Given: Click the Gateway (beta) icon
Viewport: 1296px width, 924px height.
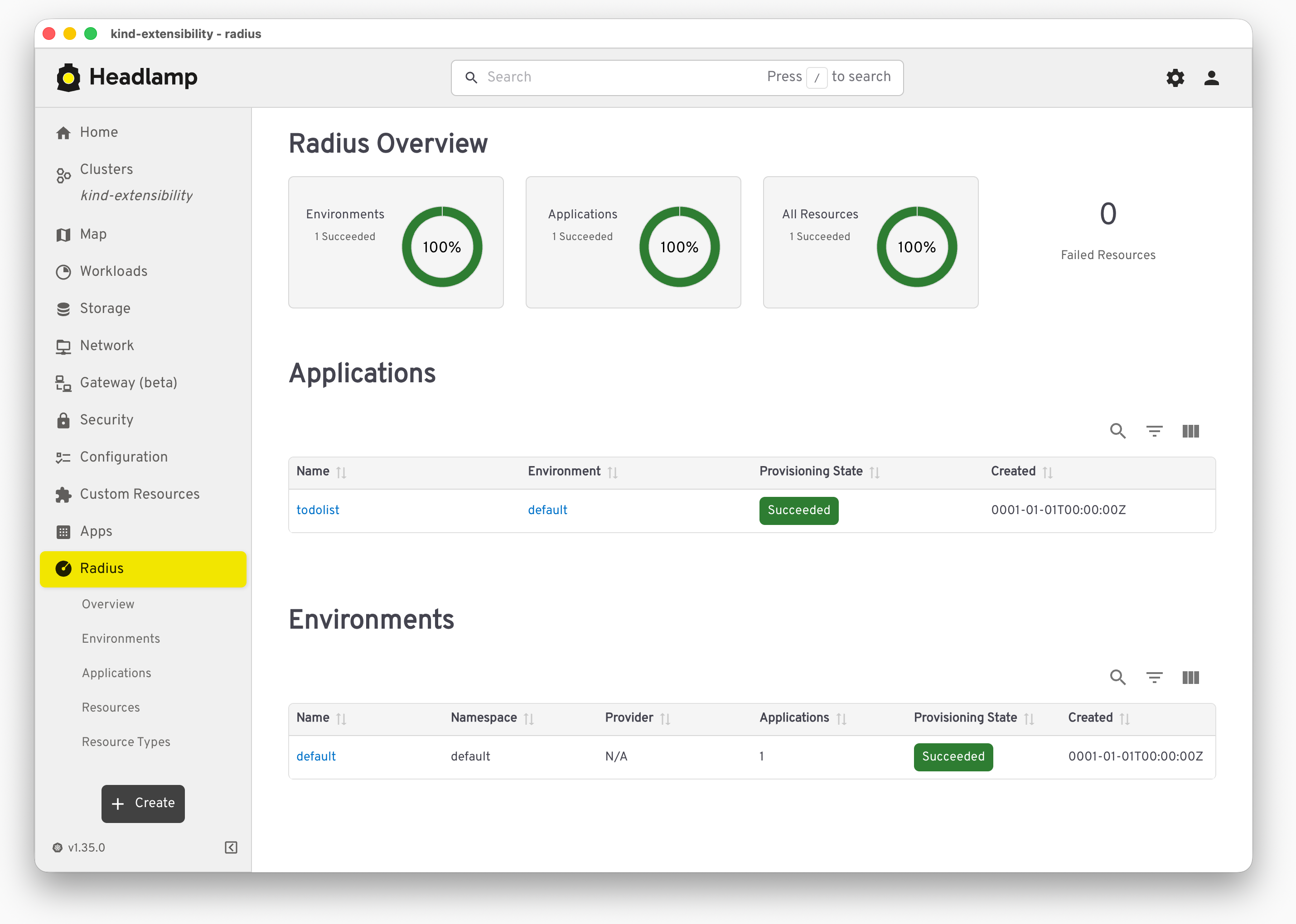Looking at the screenshot, I should pos(63,384).
